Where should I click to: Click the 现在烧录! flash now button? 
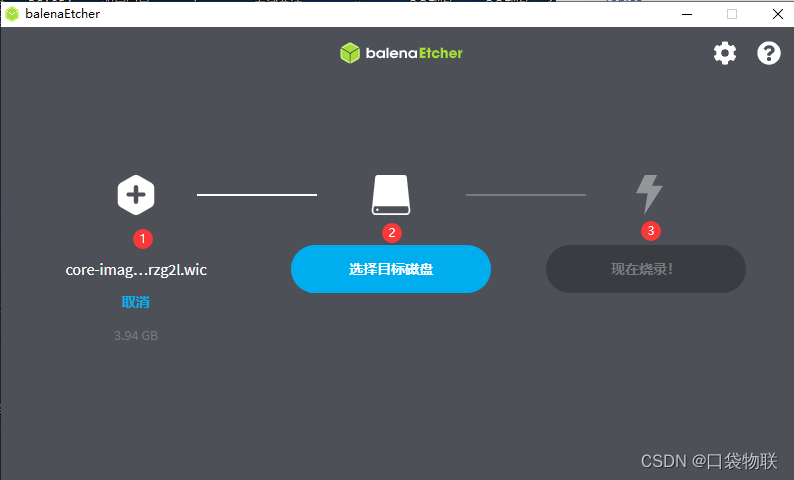(646, 269)
